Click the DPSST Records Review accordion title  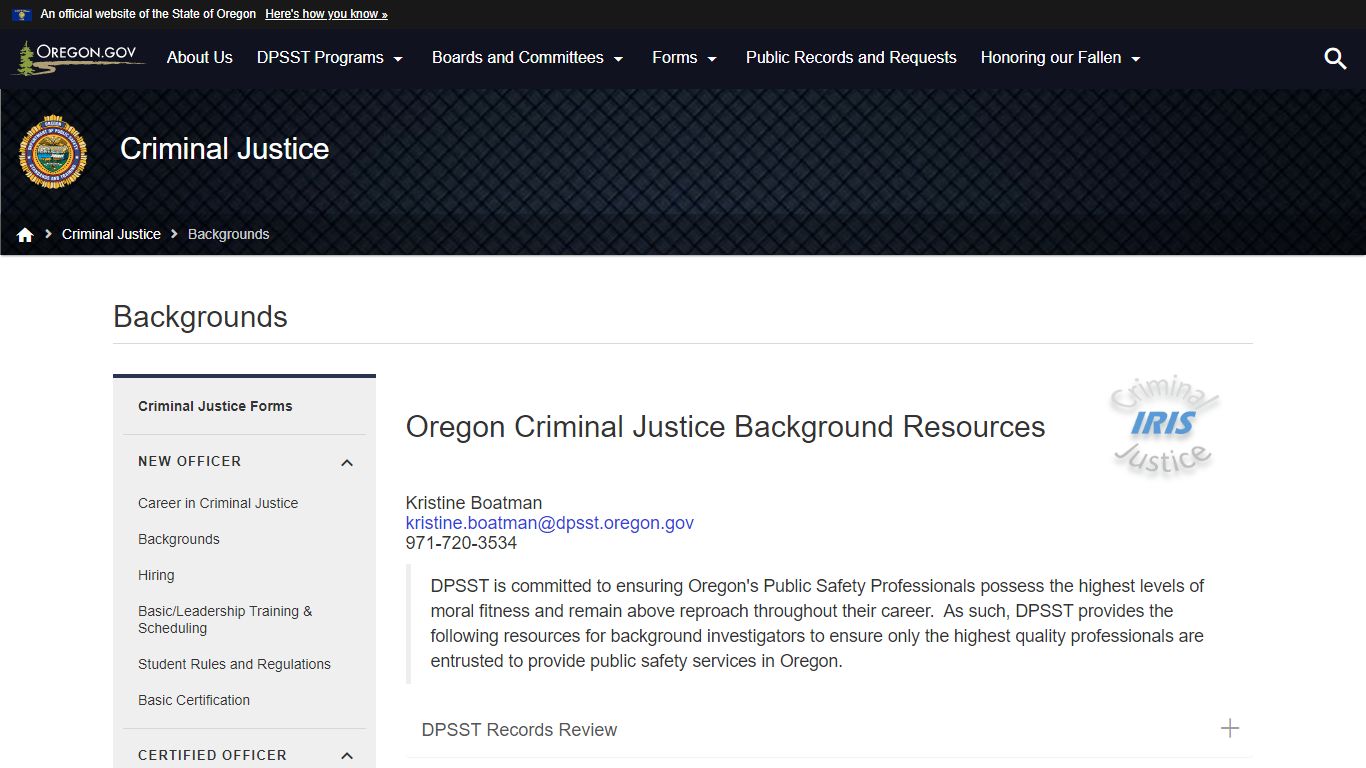(519, 730)
